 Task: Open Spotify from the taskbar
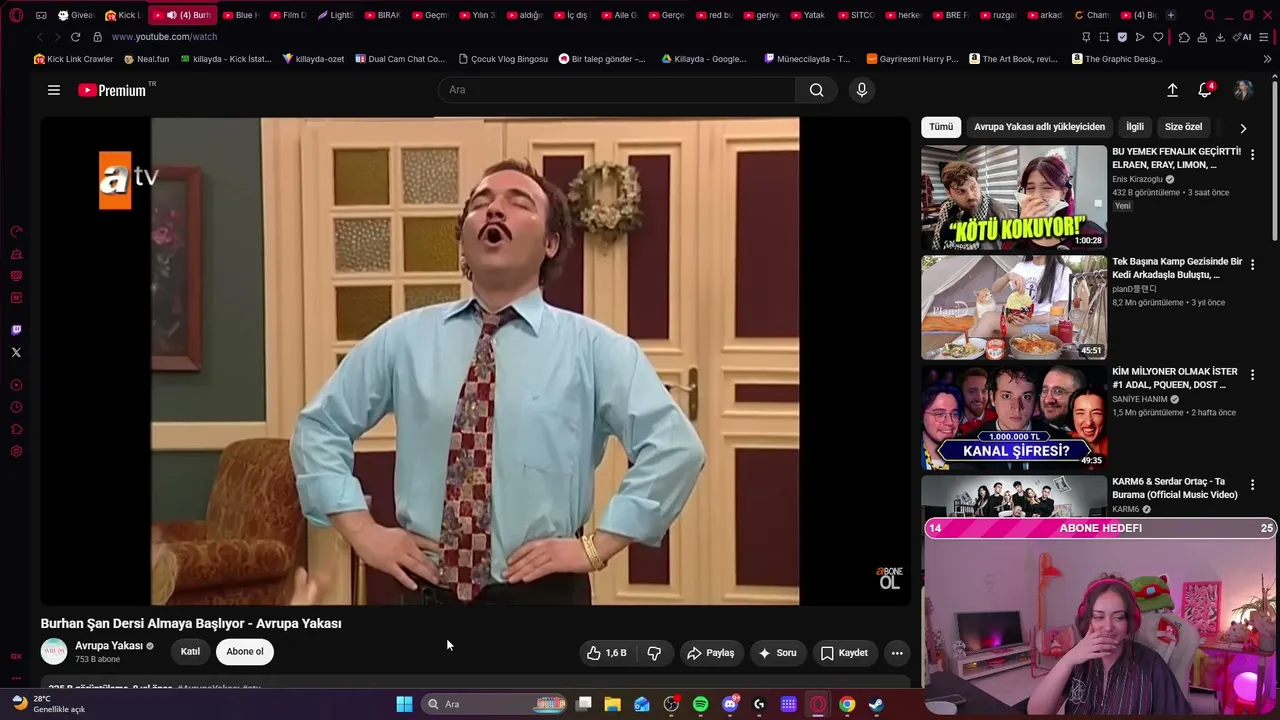tap(701, 704)
